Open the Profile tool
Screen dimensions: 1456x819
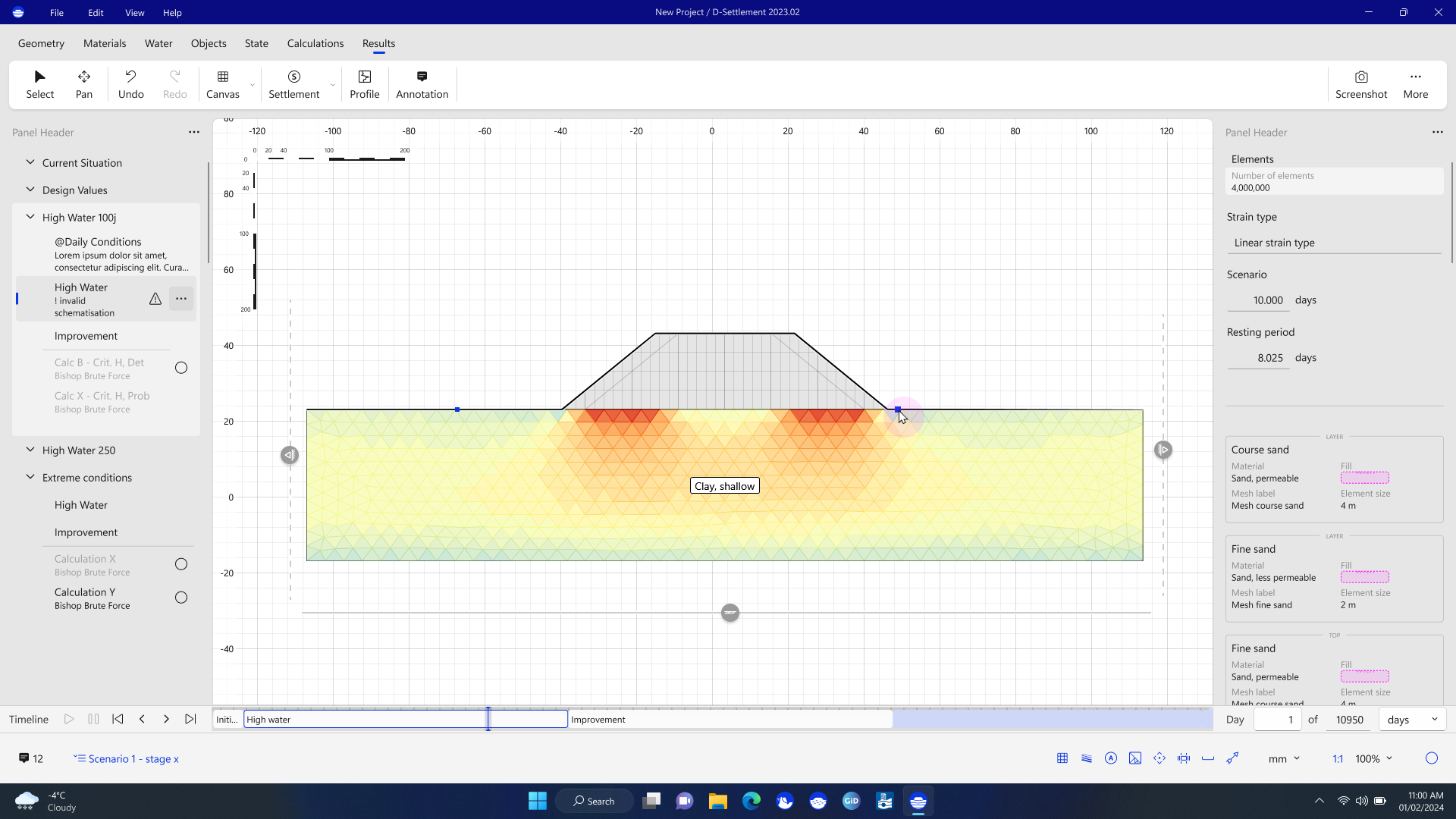pyautogui.click(x=364, y=84)
